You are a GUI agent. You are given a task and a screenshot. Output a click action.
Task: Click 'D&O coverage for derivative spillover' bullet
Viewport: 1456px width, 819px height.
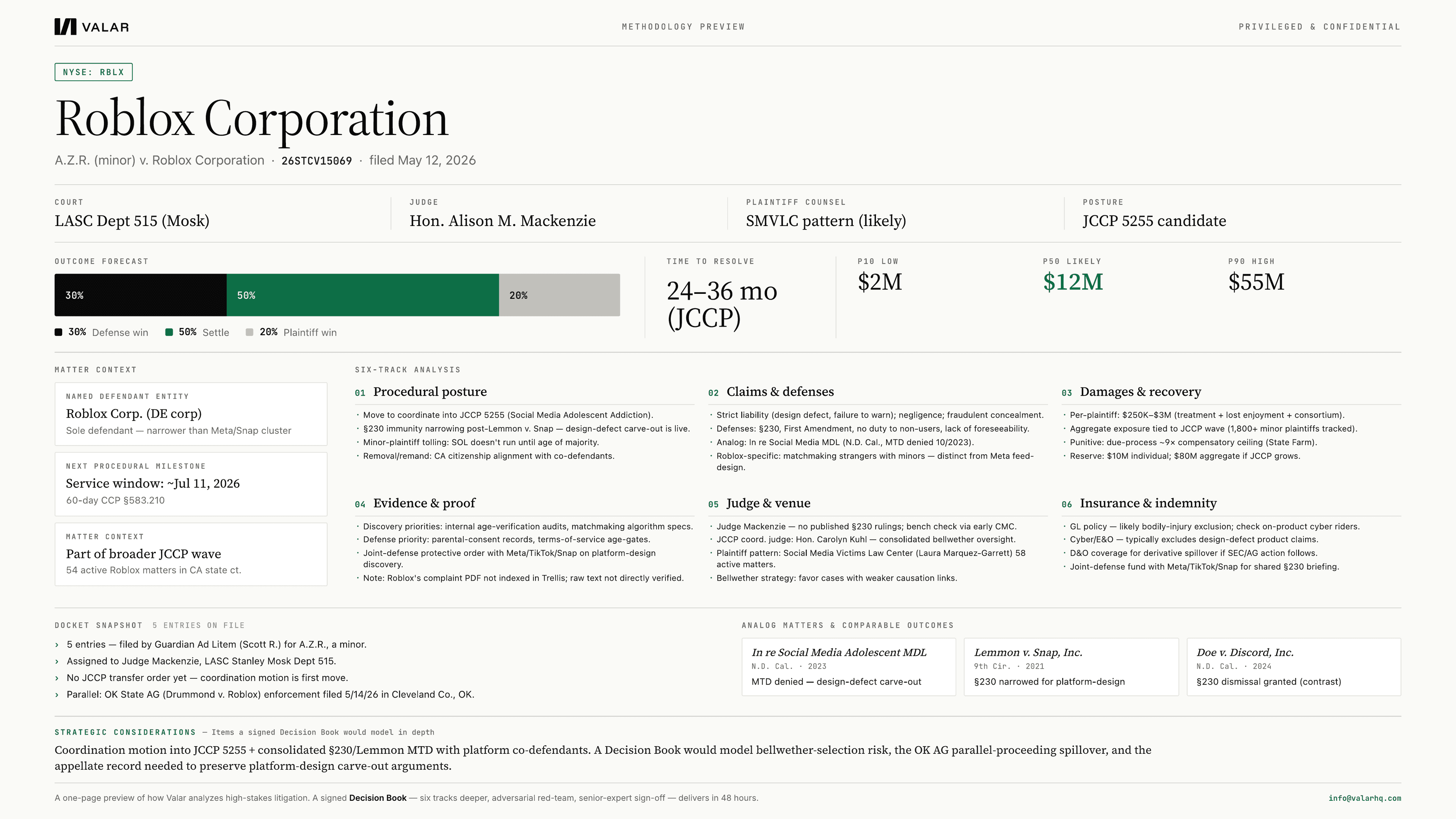[x=1193, y=553]
